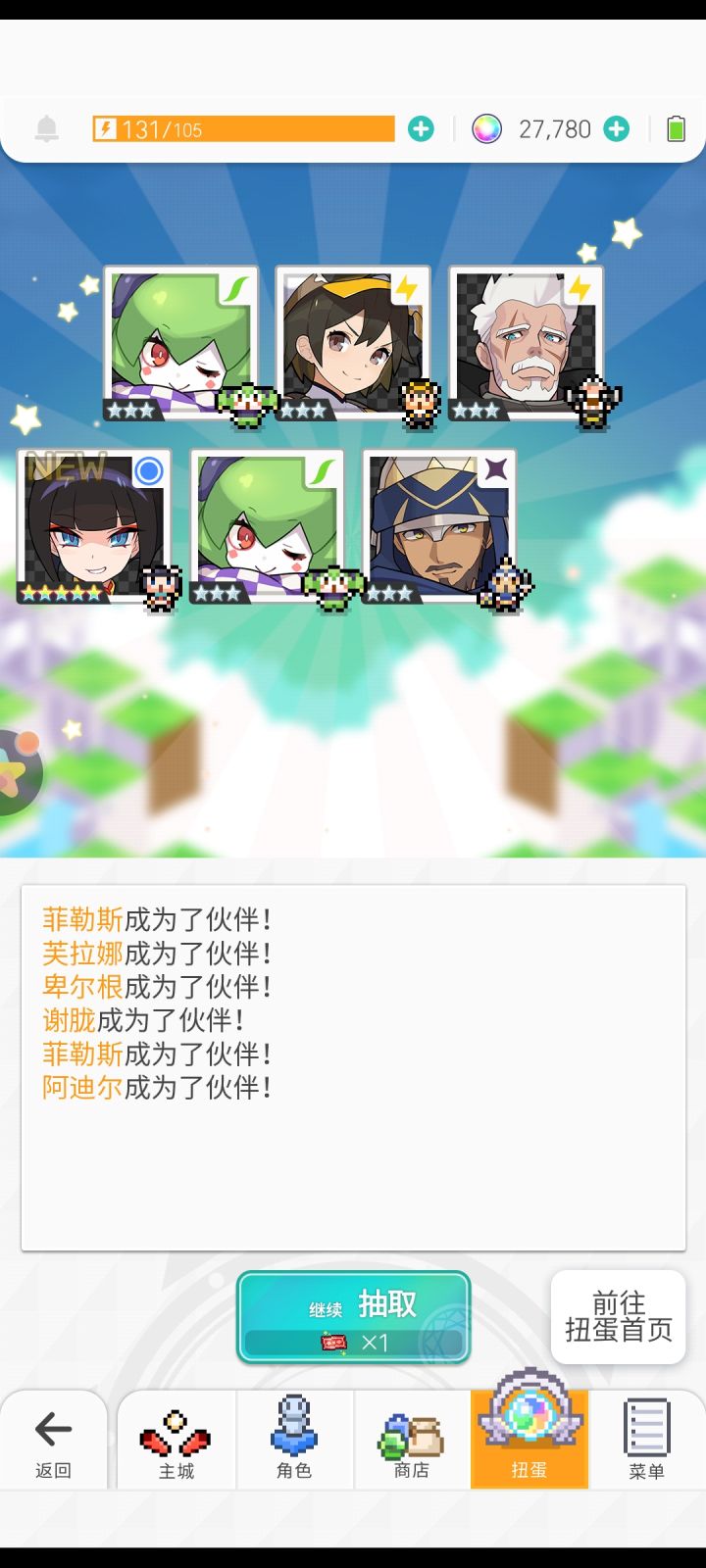Add stamina with the plus icon

421,128
